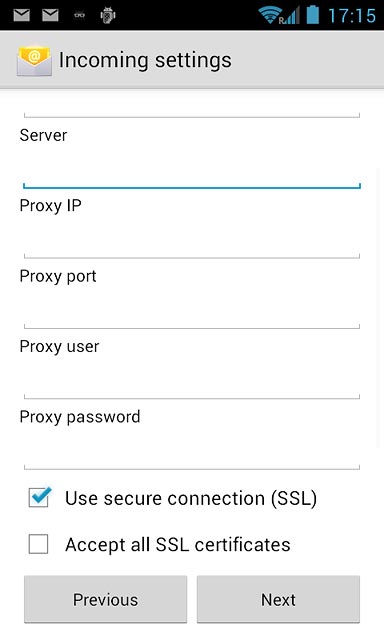Select the partially visible field above Server
The width and height of the screenshot is (384, 640).
pyautogui.click(x=192, y=109)
